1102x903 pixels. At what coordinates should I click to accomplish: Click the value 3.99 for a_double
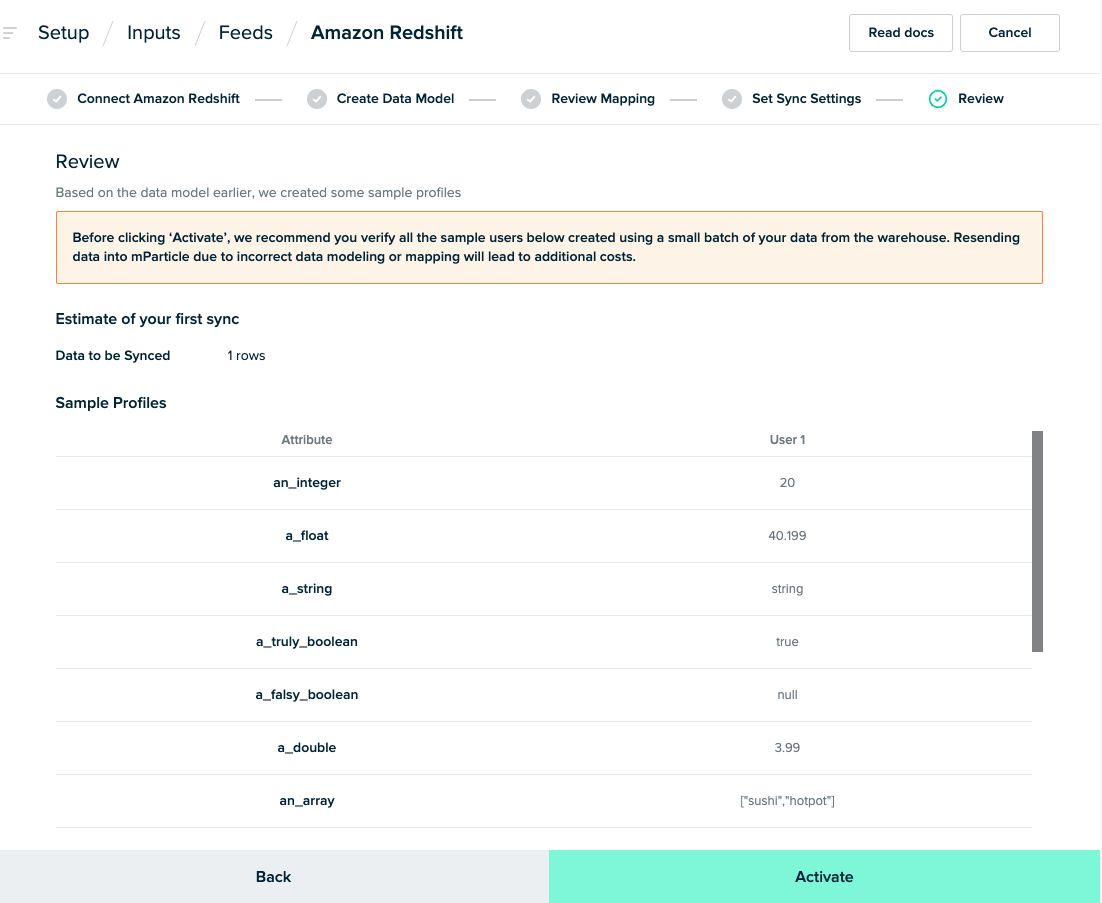787,748
